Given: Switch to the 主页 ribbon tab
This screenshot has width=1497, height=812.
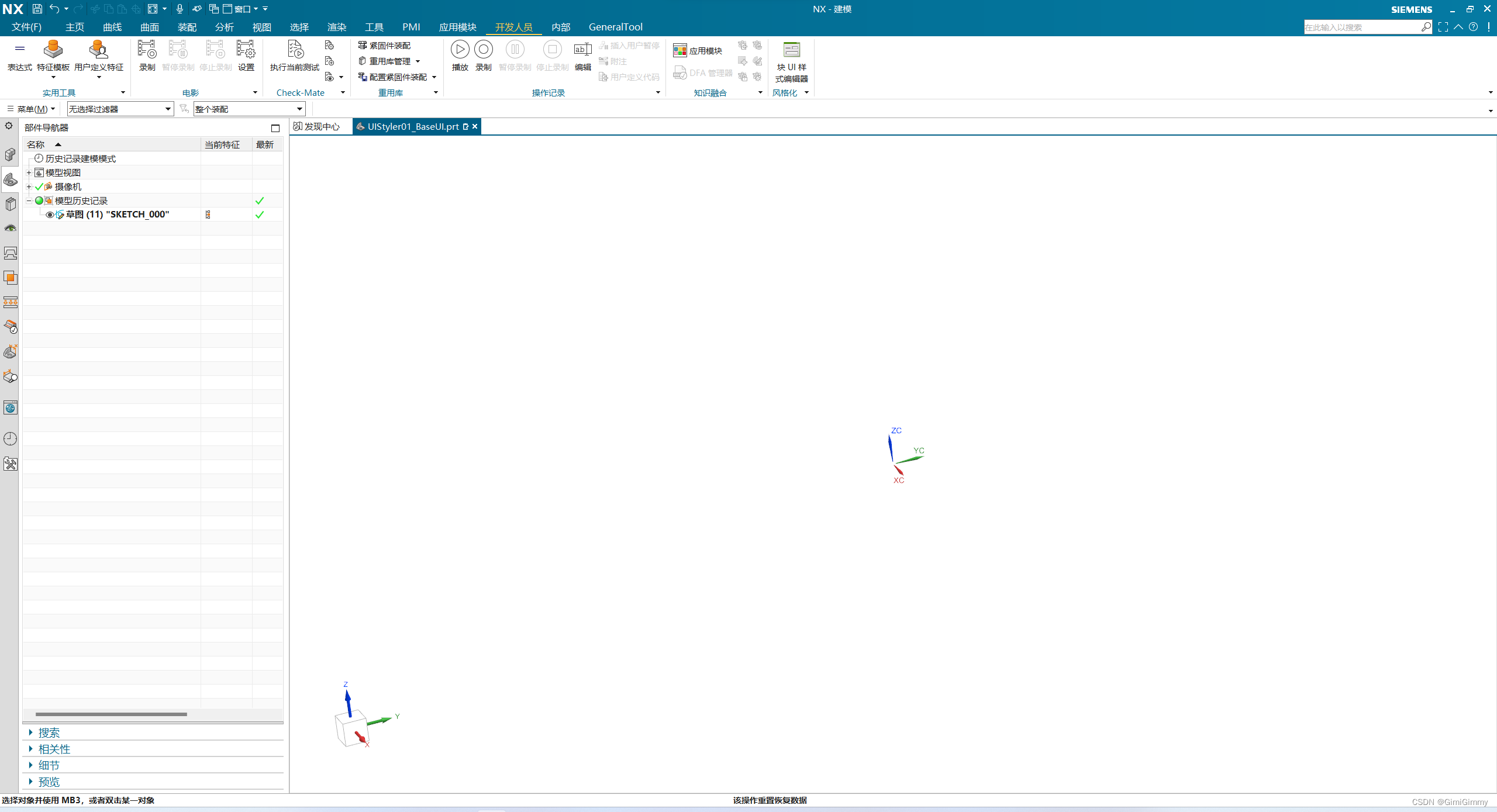Looking at the screenshot, I should click(75, 27).
